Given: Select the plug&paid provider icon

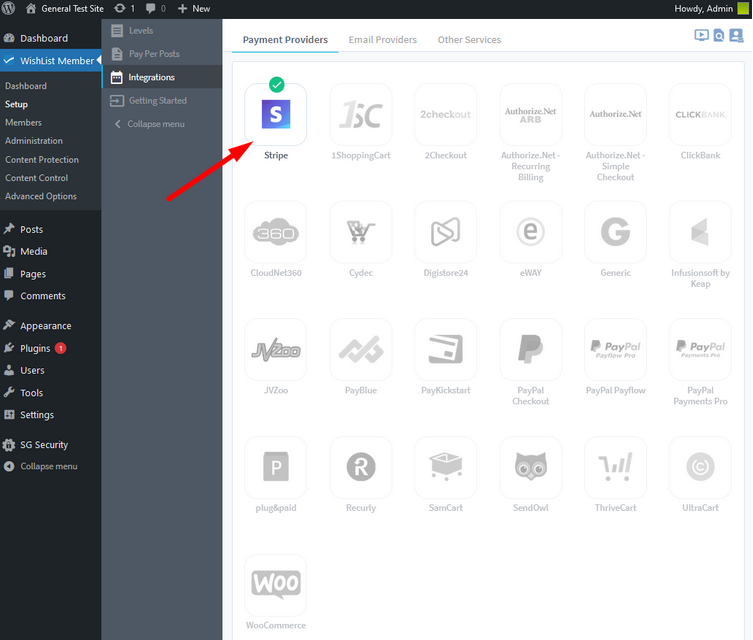Looking at the screenshot, I should pyautogui.click(x=276, y=468).
